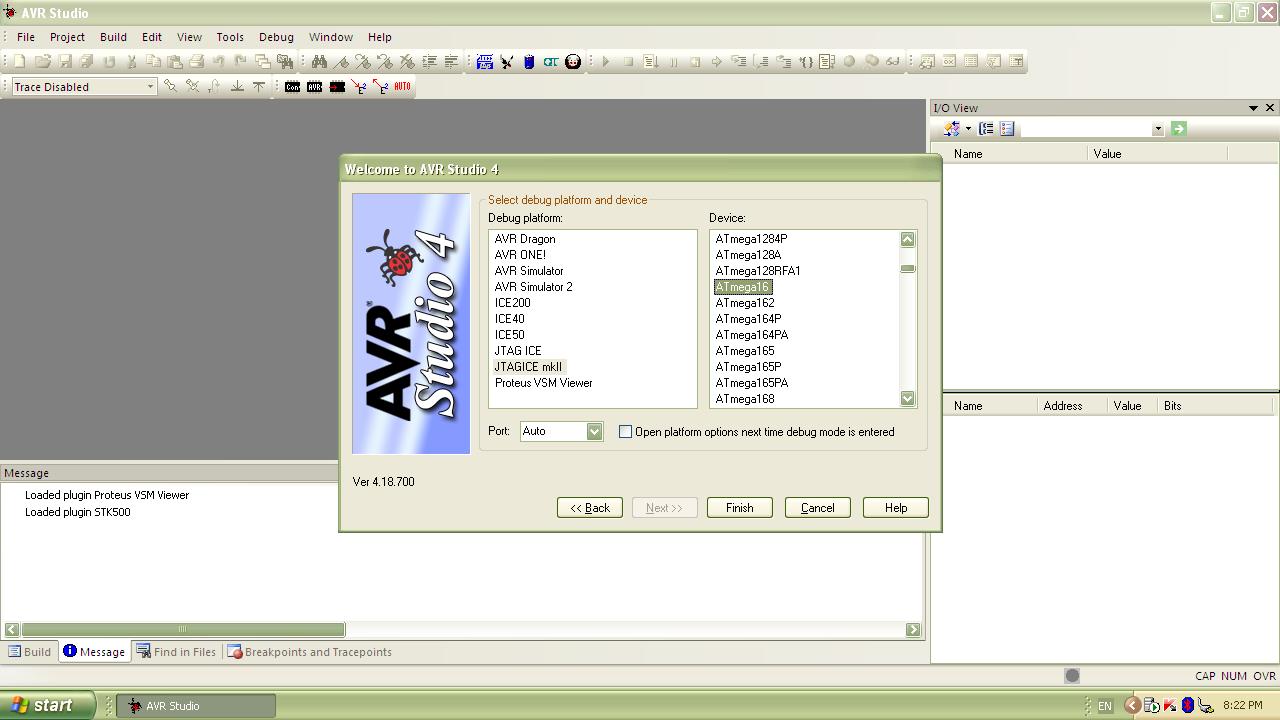Click the Run to Cursor braces icon
1280x720 pixels.
[x=805, y=61]
